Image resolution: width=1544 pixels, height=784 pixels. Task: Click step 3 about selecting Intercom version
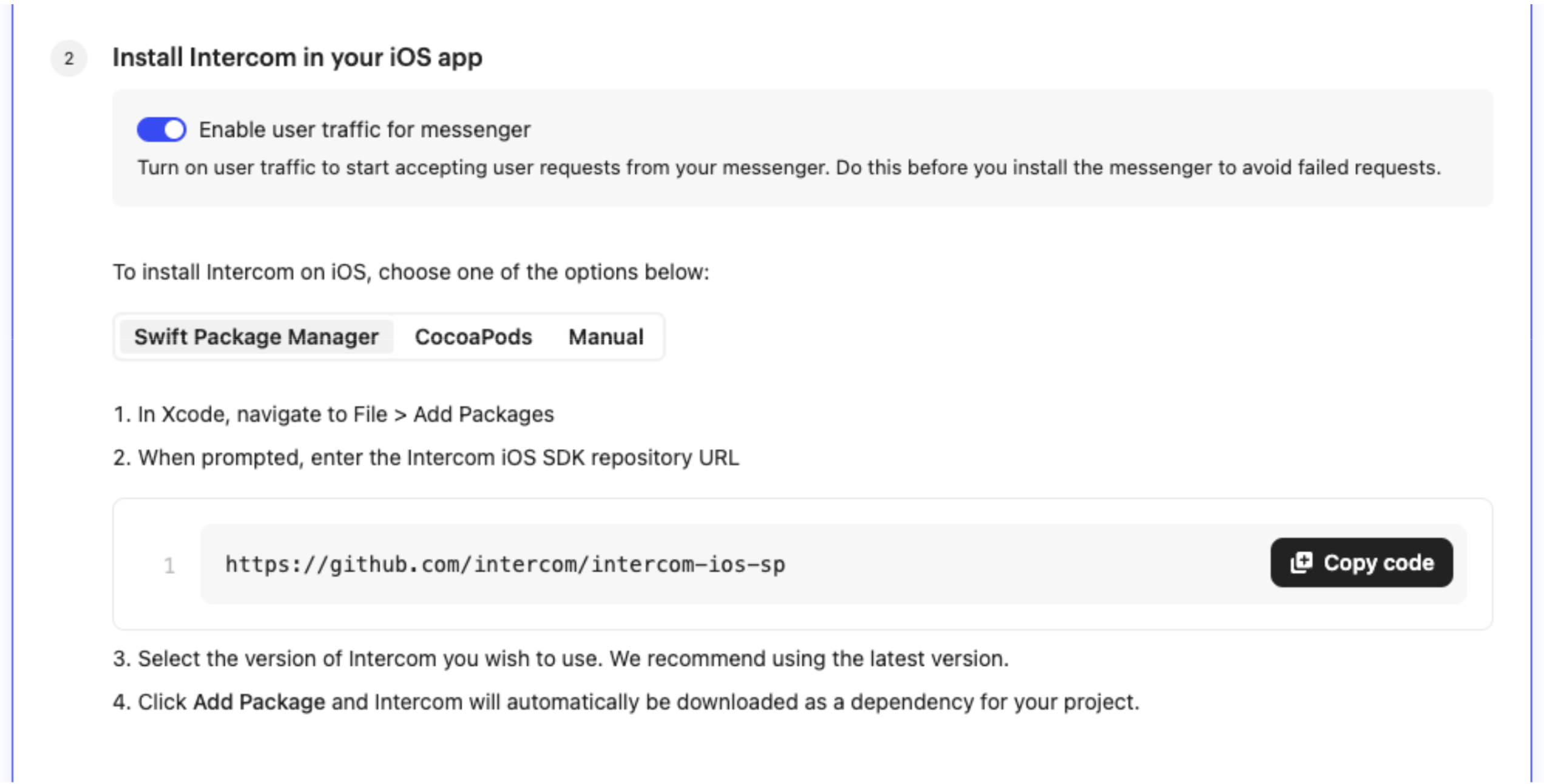tap(561, 658)
